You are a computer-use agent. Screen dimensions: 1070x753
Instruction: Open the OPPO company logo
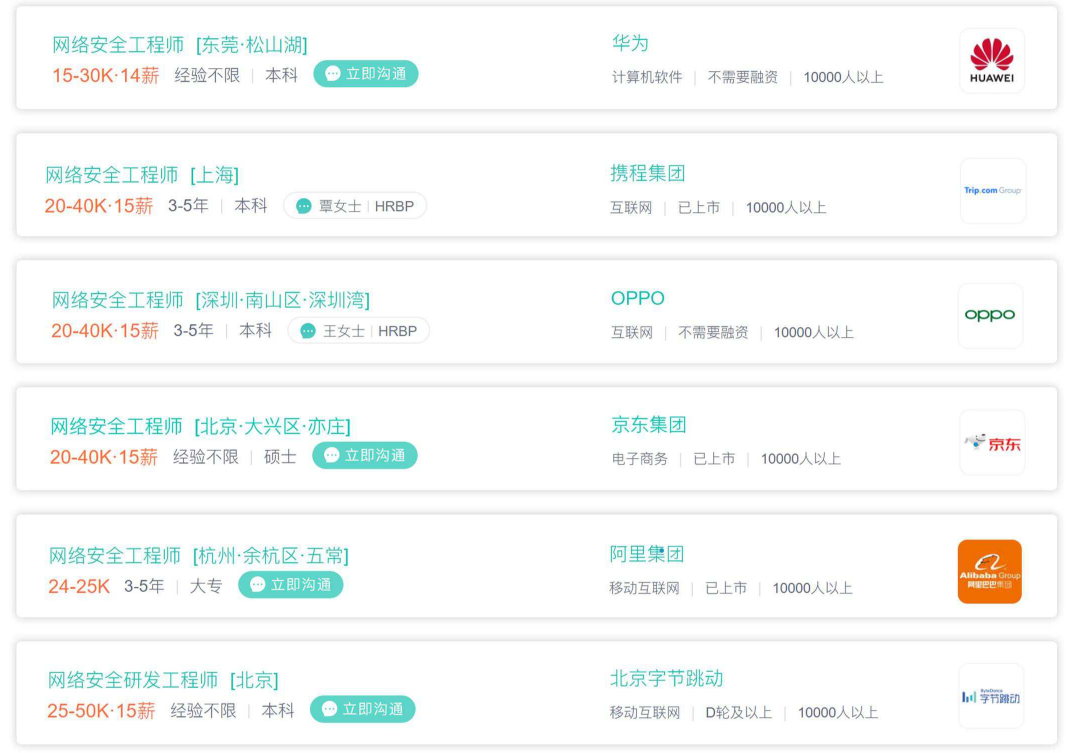pos(990,315)
